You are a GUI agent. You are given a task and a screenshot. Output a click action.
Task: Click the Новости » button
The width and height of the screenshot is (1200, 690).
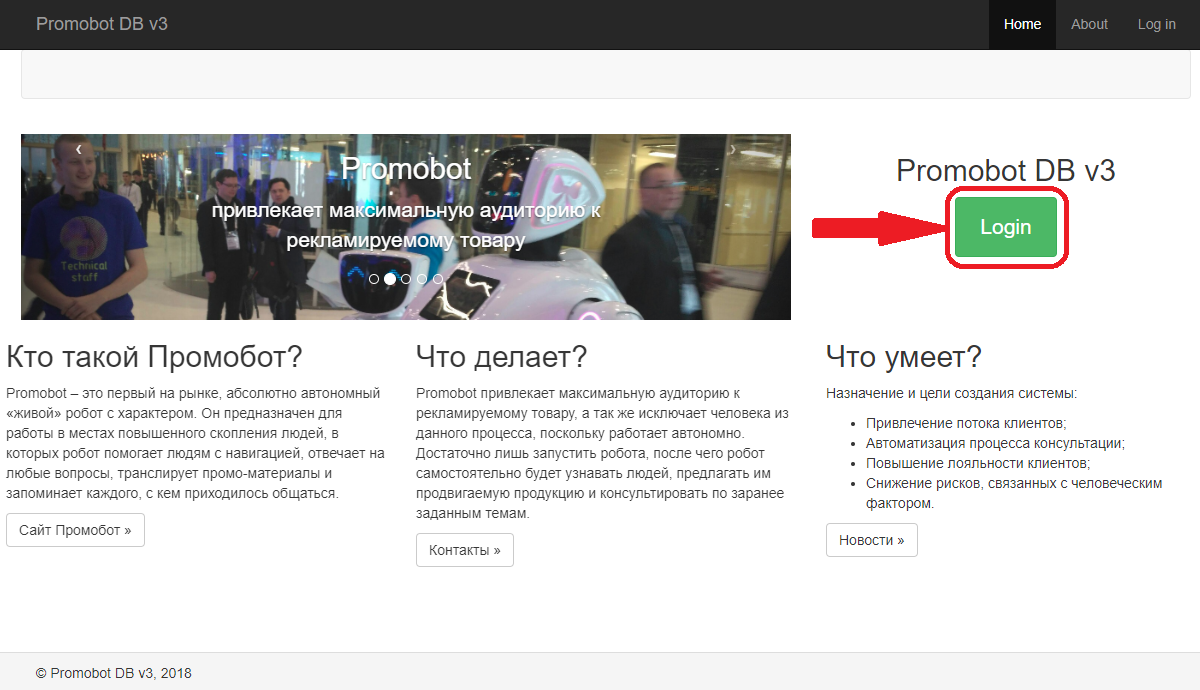[x=871, y=540]
